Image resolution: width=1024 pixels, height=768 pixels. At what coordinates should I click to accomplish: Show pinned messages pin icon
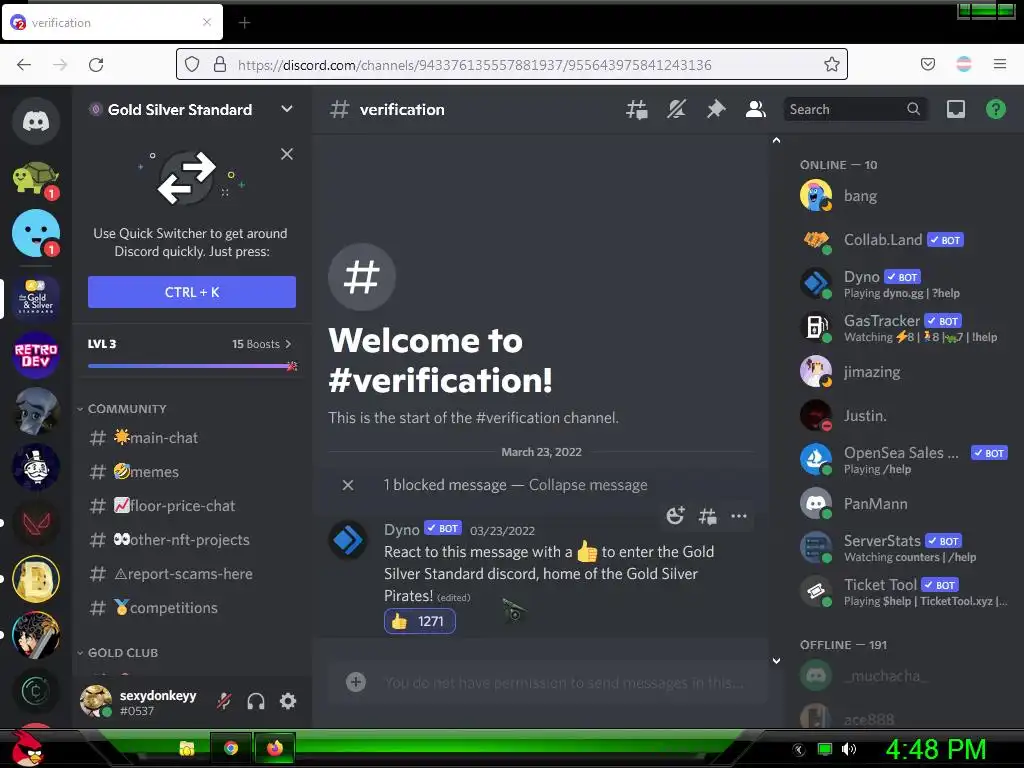pyautogui.click(x=716, y=110)
